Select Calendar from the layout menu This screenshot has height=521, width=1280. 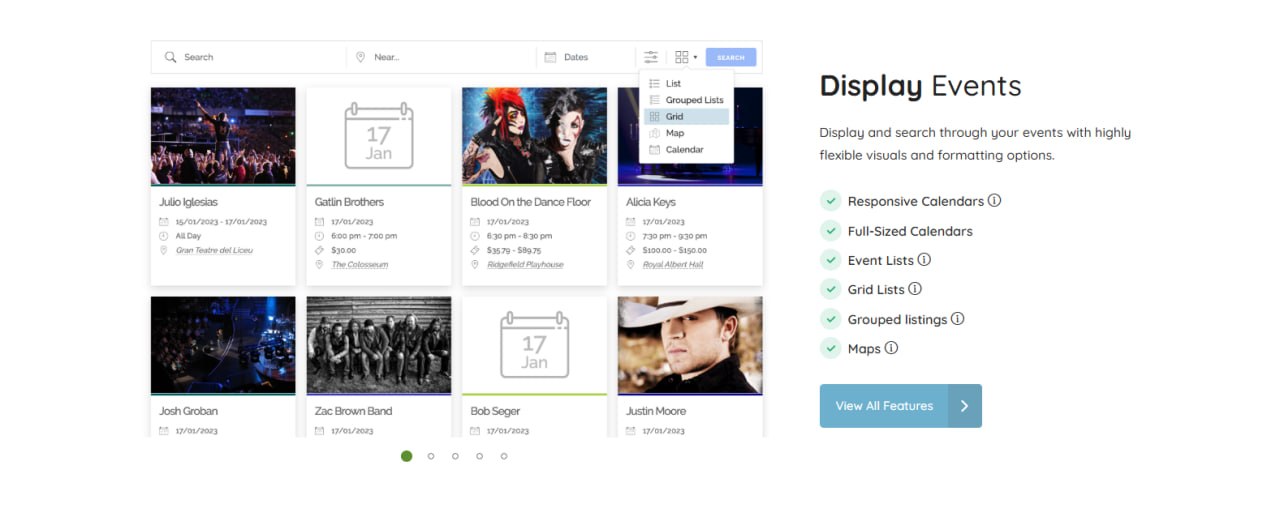686,150
